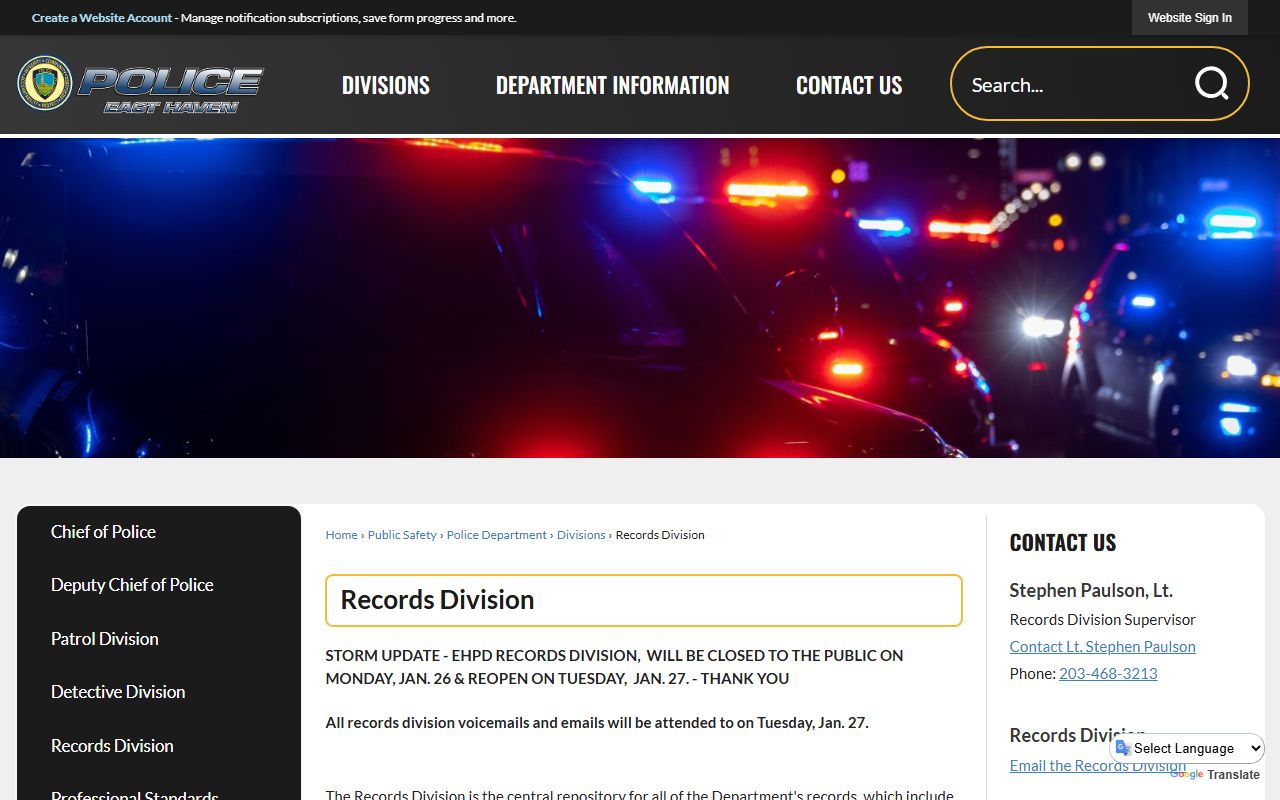Click the police lights banner image
The height and width of the screenshot is (800, 1280).
coord(640,298)
